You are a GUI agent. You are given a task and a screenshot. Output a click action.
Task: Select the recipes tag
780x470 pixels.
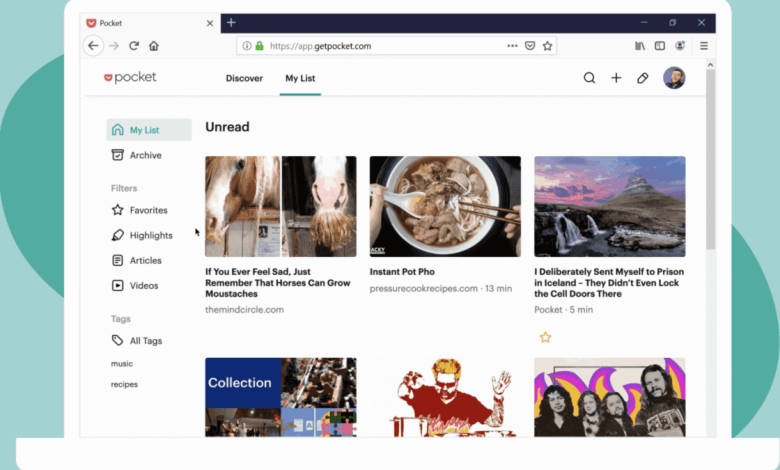(x=124, y=384)
